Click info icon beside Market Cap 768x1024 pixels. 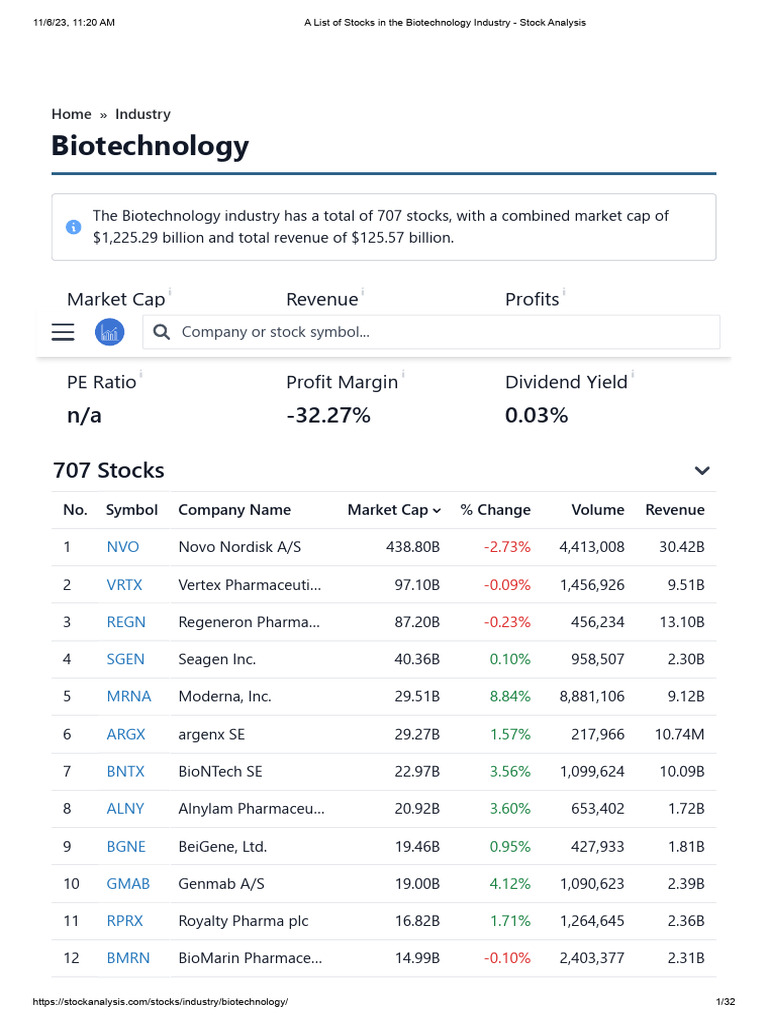point(170,292)
